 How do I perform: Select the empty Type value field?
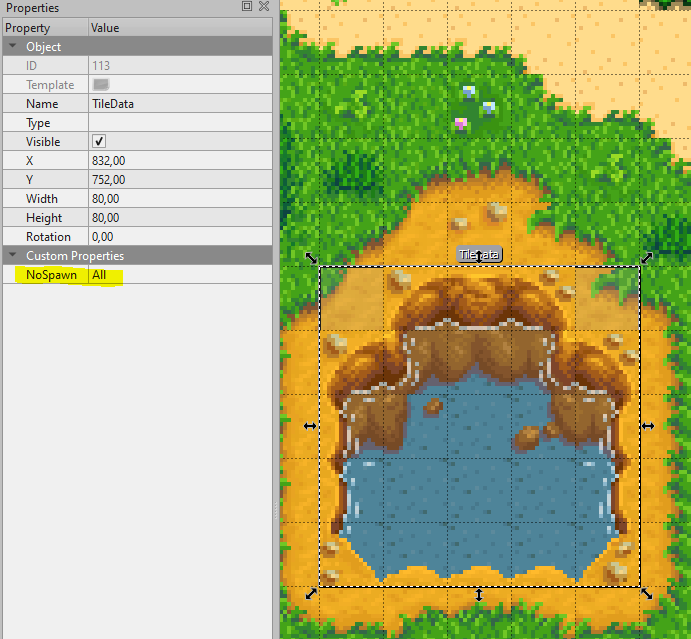coord(180,123)
